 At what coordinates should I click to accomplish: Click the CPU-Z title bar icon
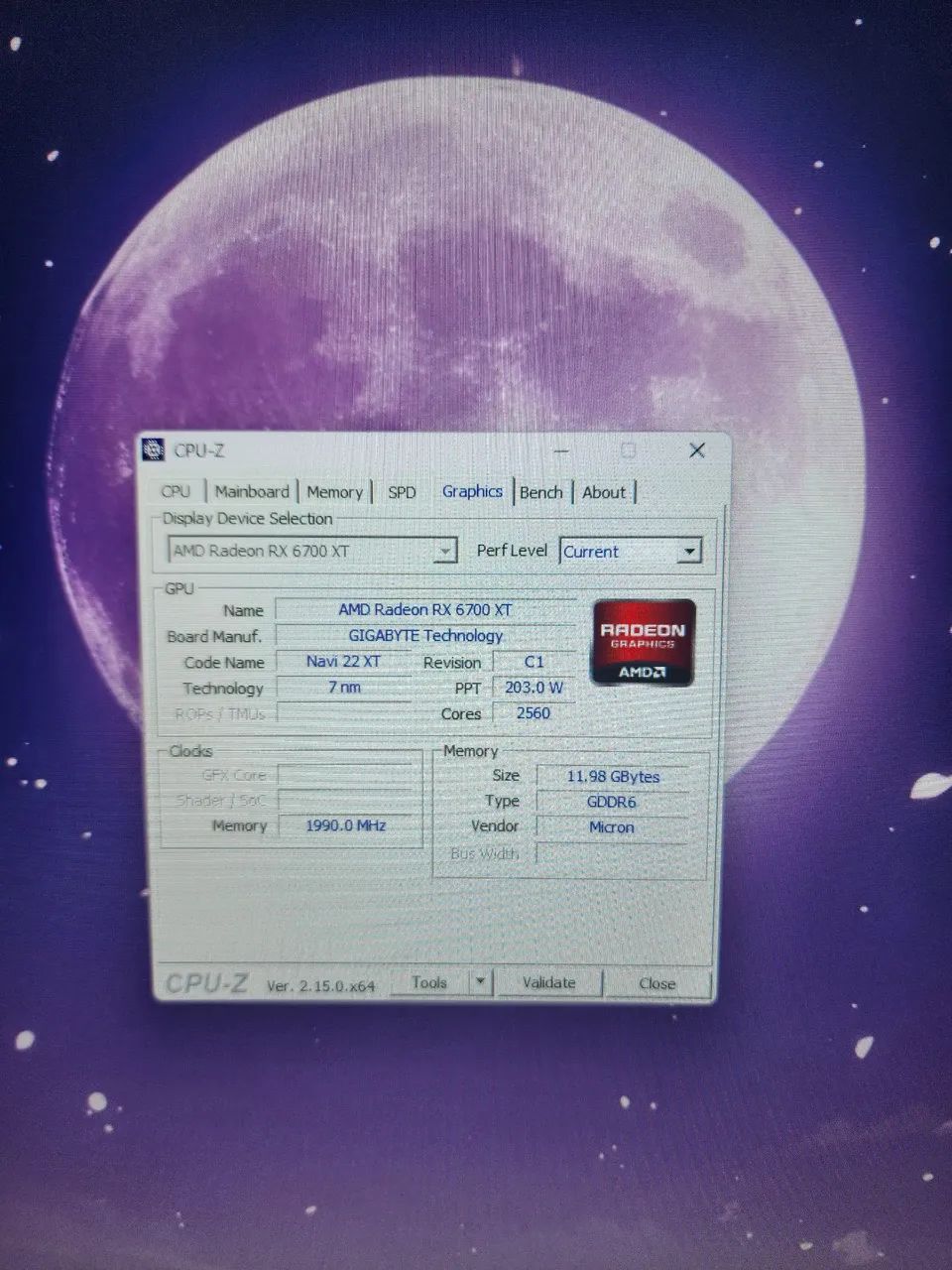[x=154, y=449]
